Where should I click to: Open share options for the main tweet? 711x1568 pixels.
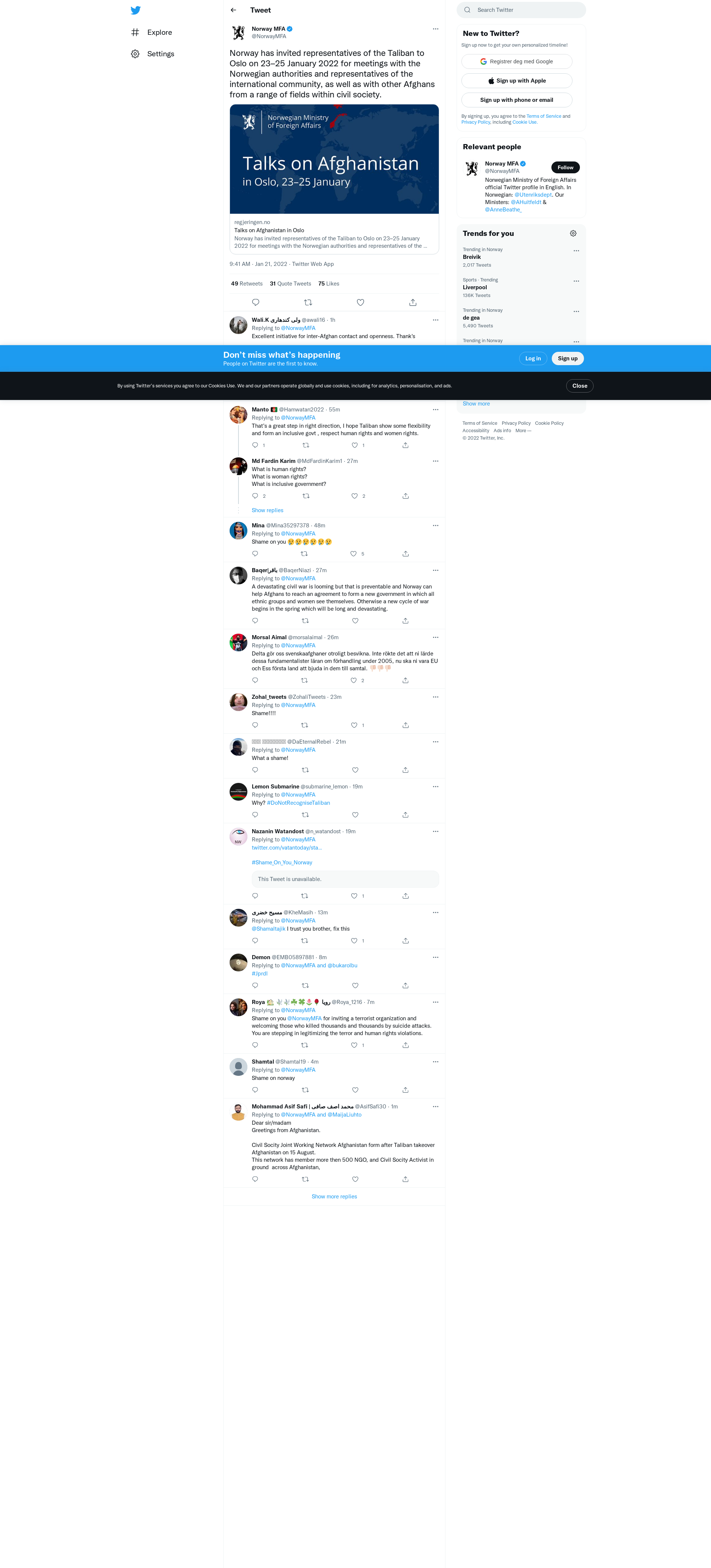pyautogui.click(x=413, y=303)
